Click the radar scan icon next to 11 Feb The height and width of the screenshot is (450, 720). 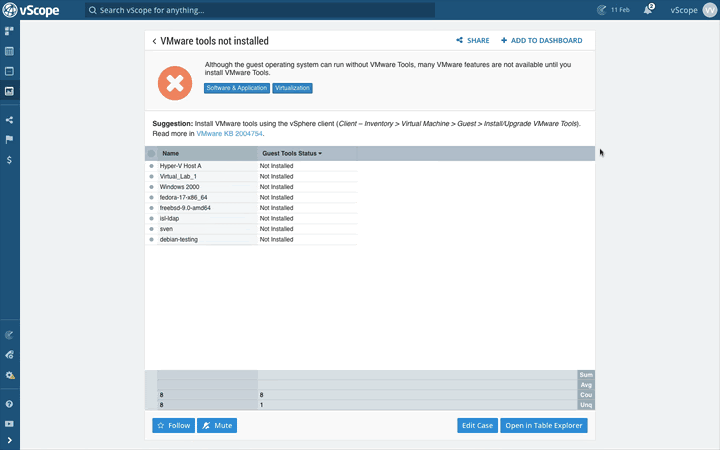click(x=601, y=10)
